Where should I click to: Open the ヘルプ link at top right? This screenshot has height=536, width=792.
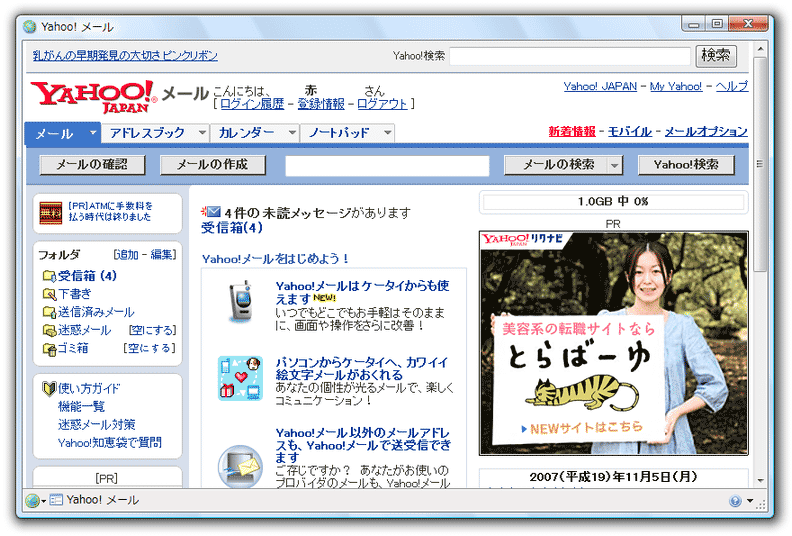point(732,86)
